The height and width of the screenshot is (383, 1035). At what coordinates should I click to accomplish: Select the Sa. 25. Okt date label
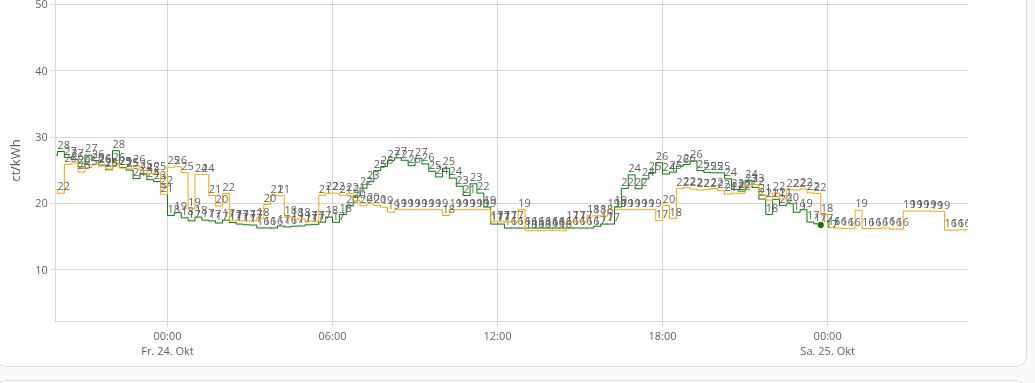tap(827, 351)
